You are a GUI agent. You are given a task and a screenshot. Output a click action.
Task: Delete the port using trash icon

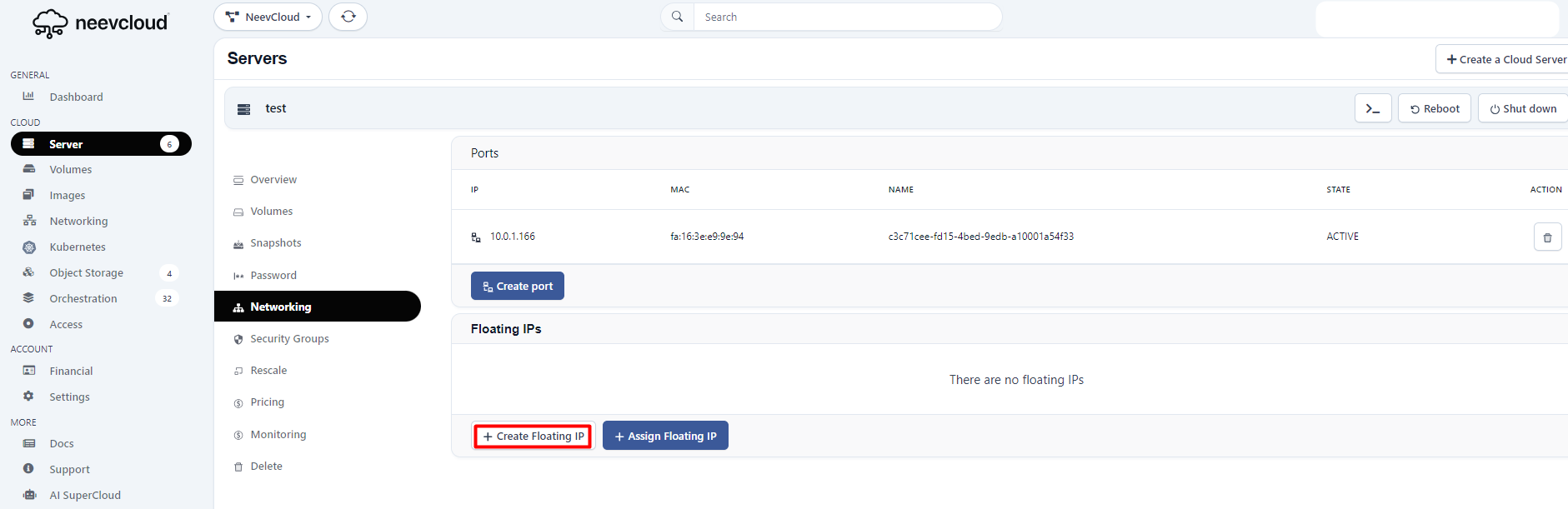(x=1547, y=237)
